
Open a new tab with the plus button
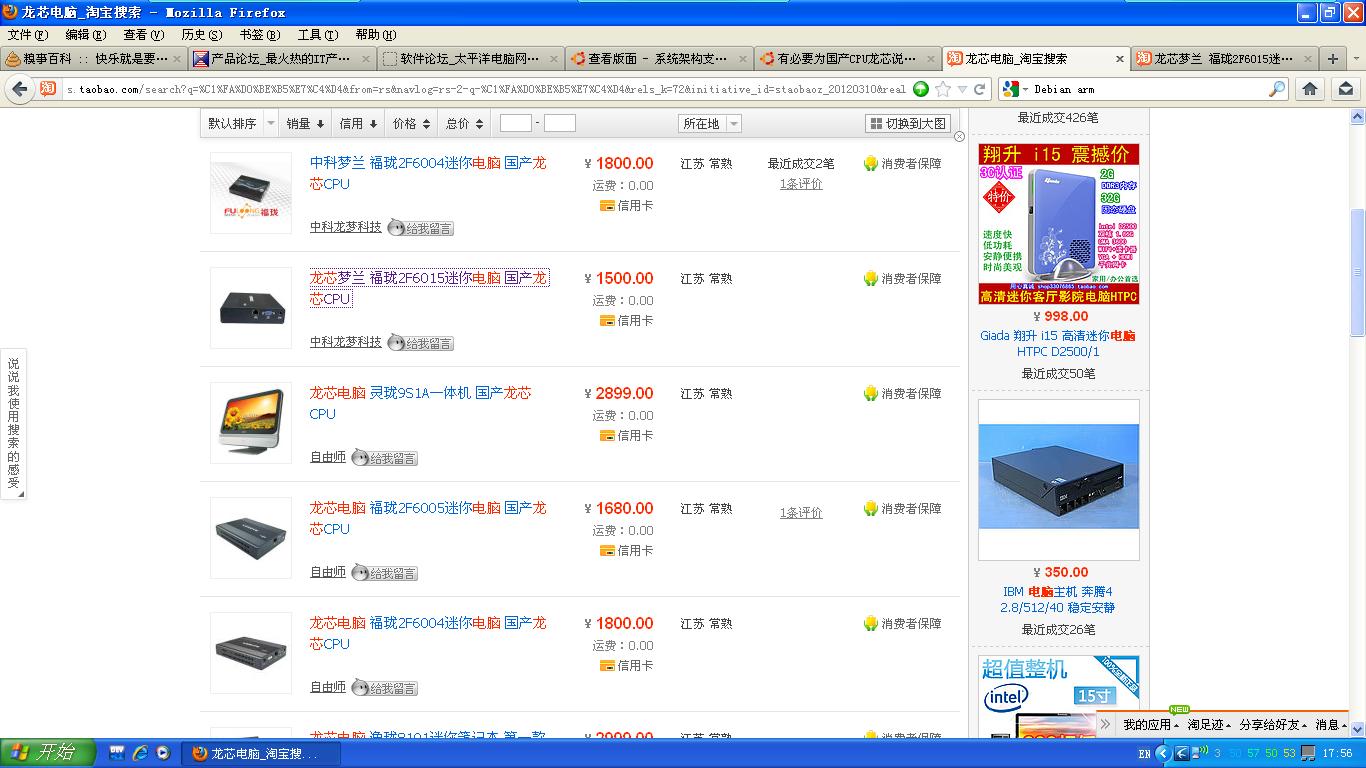[x=1332, y=58]
